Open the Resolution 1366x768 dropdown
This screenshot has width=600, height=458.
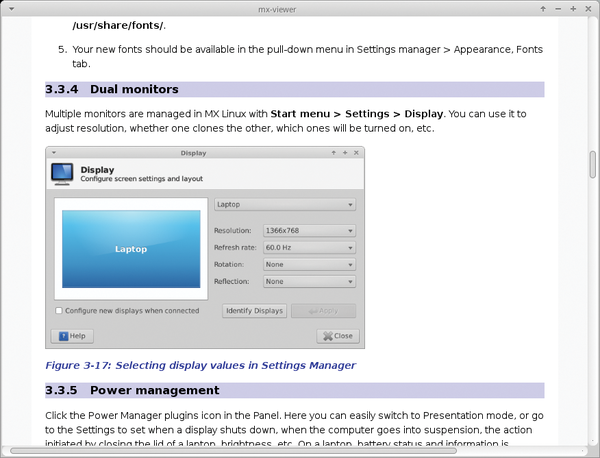309,231
